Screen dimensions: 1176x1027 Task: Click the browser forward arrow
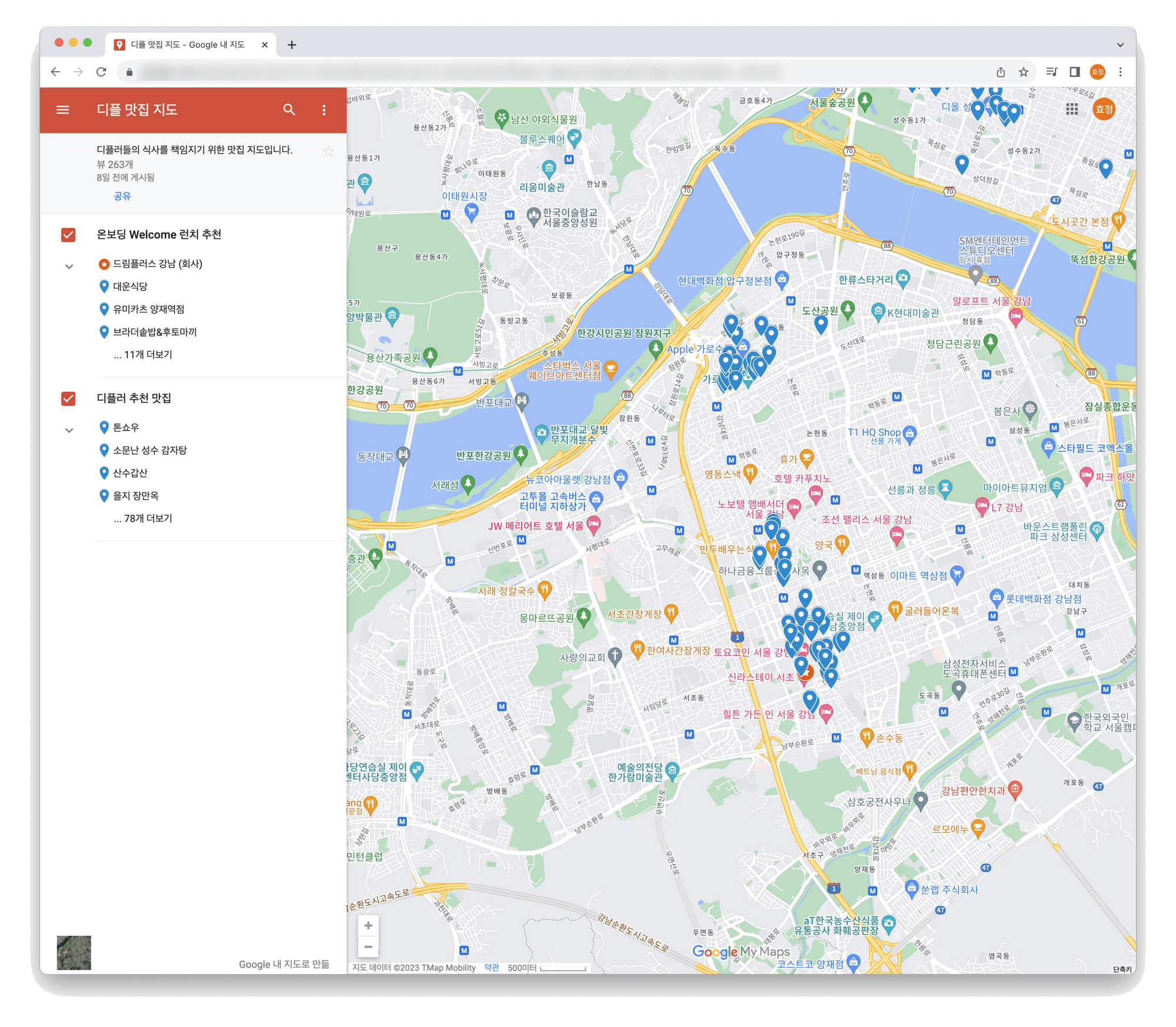[x=78, y=72]
